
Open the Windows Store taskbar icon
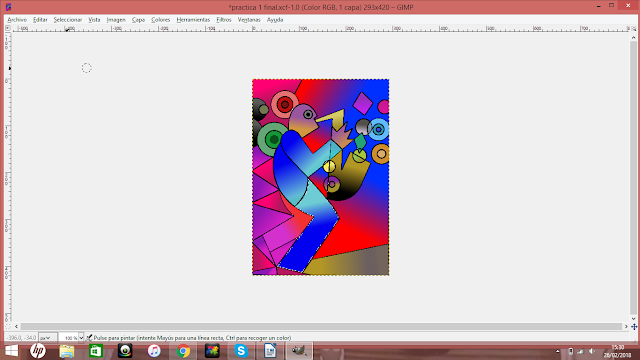click(x=96, y=351)
